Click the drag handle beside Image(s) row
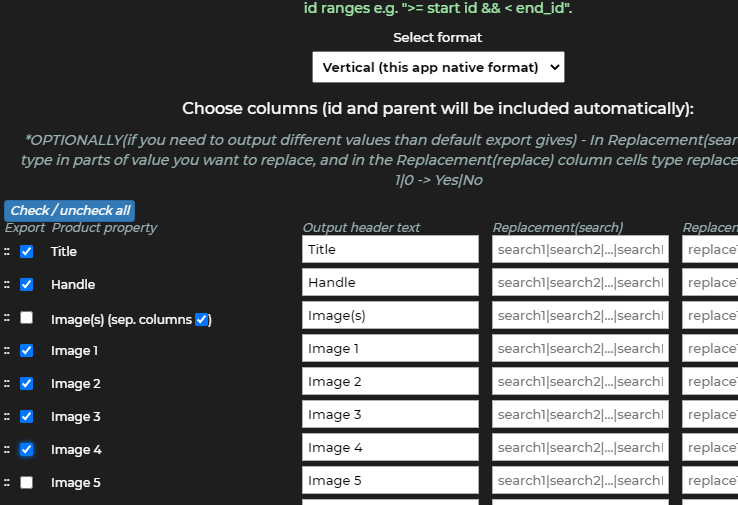 (x=6, y=318)
